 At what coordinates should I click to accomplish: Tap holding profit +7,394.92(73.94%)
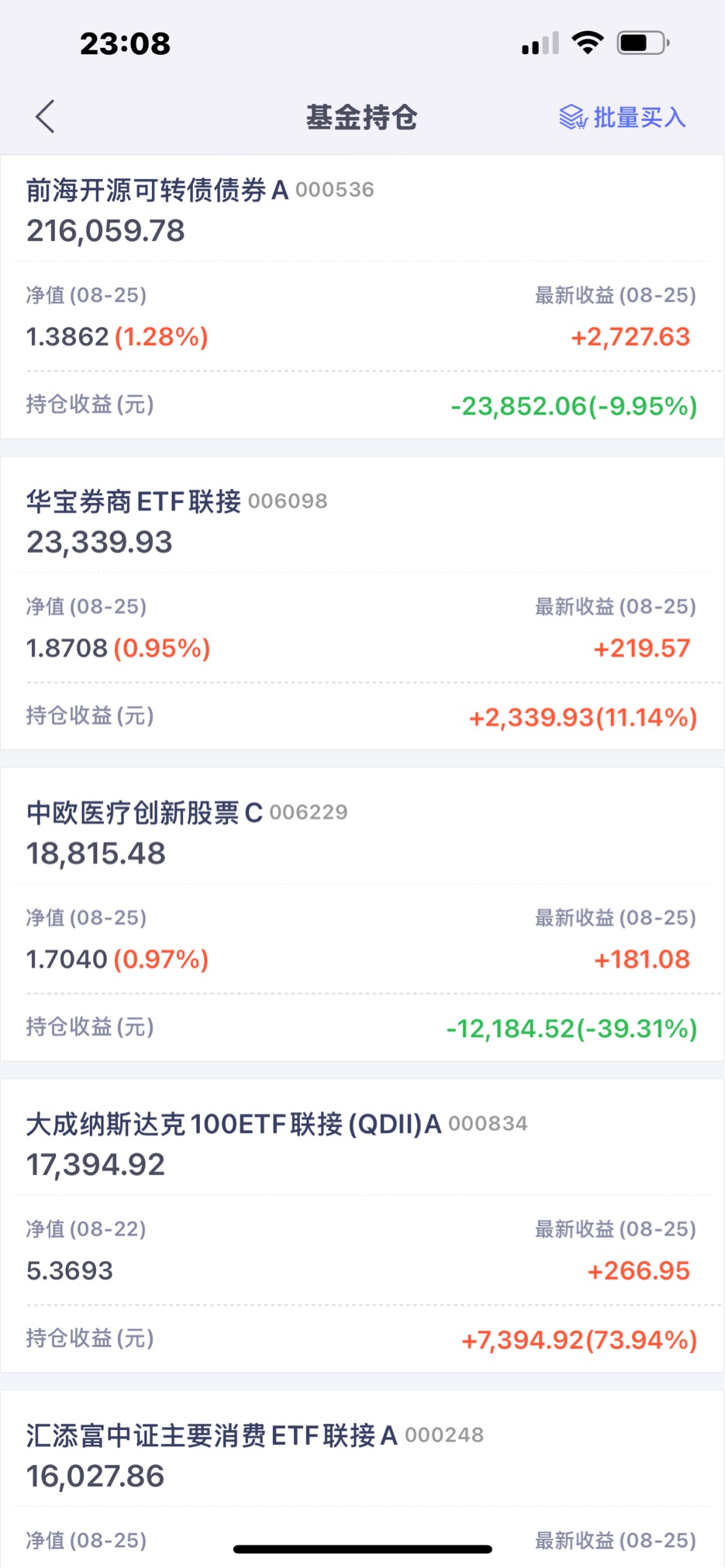pyautogui.click(x=579, y=1340)
